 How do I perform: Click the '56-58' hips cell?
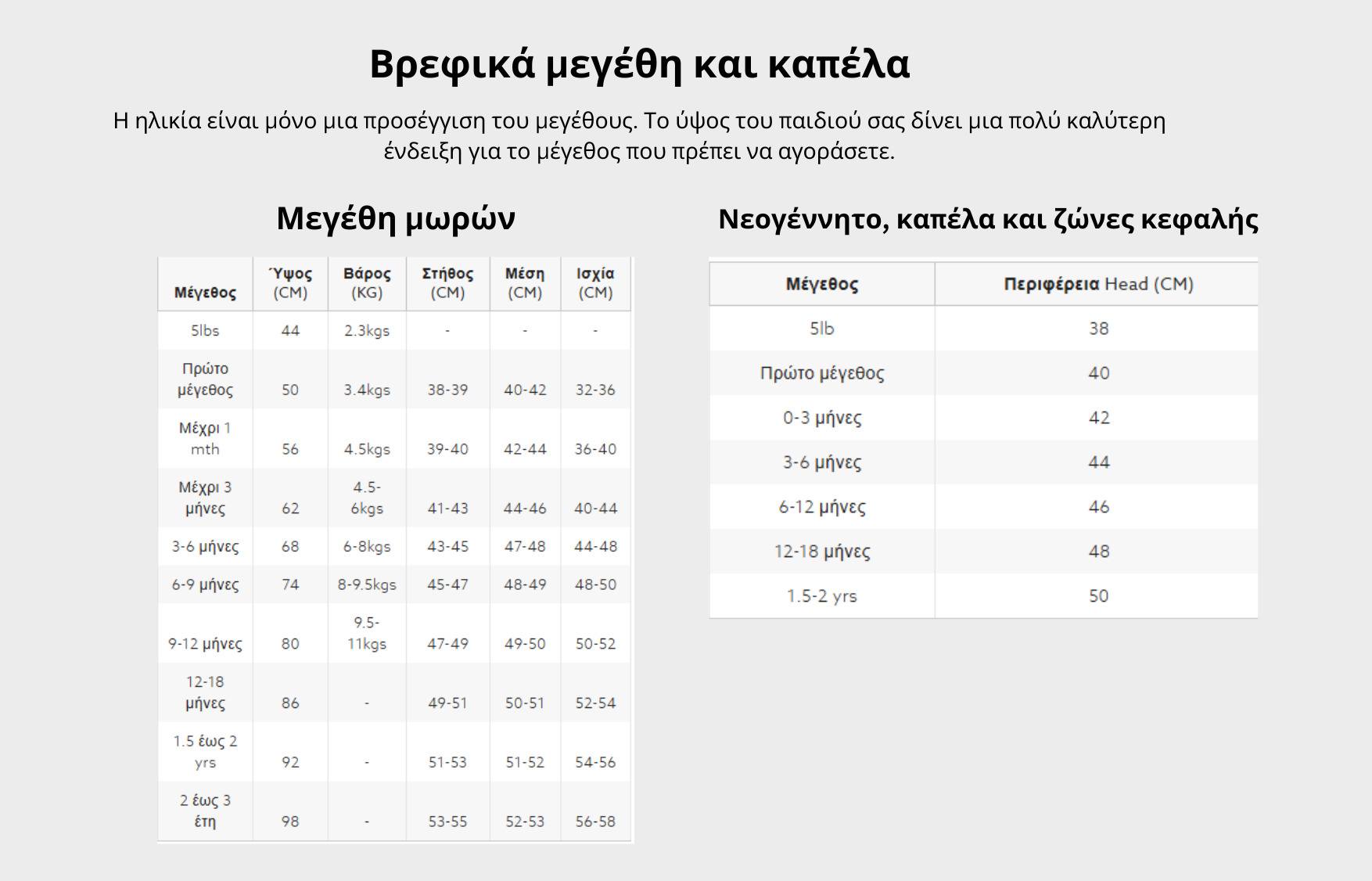tap(595, 822)
